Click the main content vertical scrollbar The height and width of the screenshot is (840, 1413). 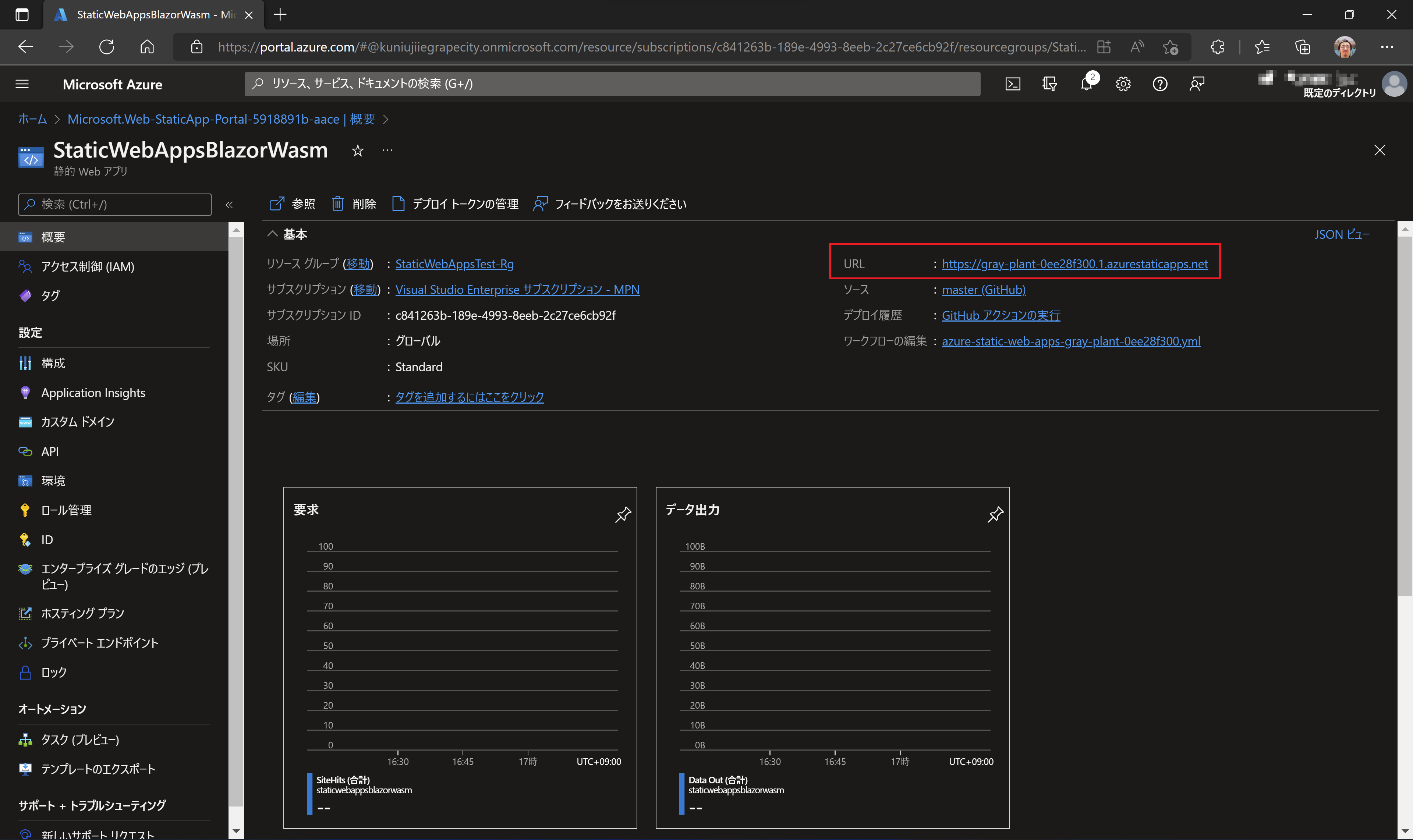[x=1405, y=416]
